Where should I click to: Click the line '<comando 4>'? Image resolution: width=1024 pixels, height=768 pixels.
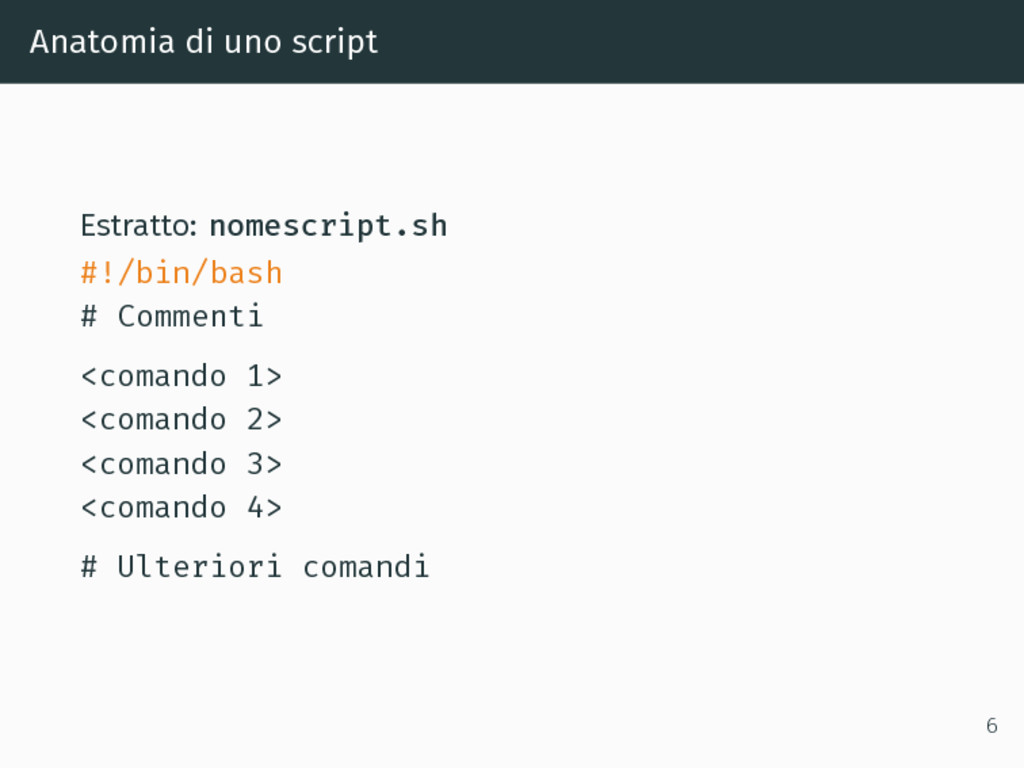click(182, 507)
